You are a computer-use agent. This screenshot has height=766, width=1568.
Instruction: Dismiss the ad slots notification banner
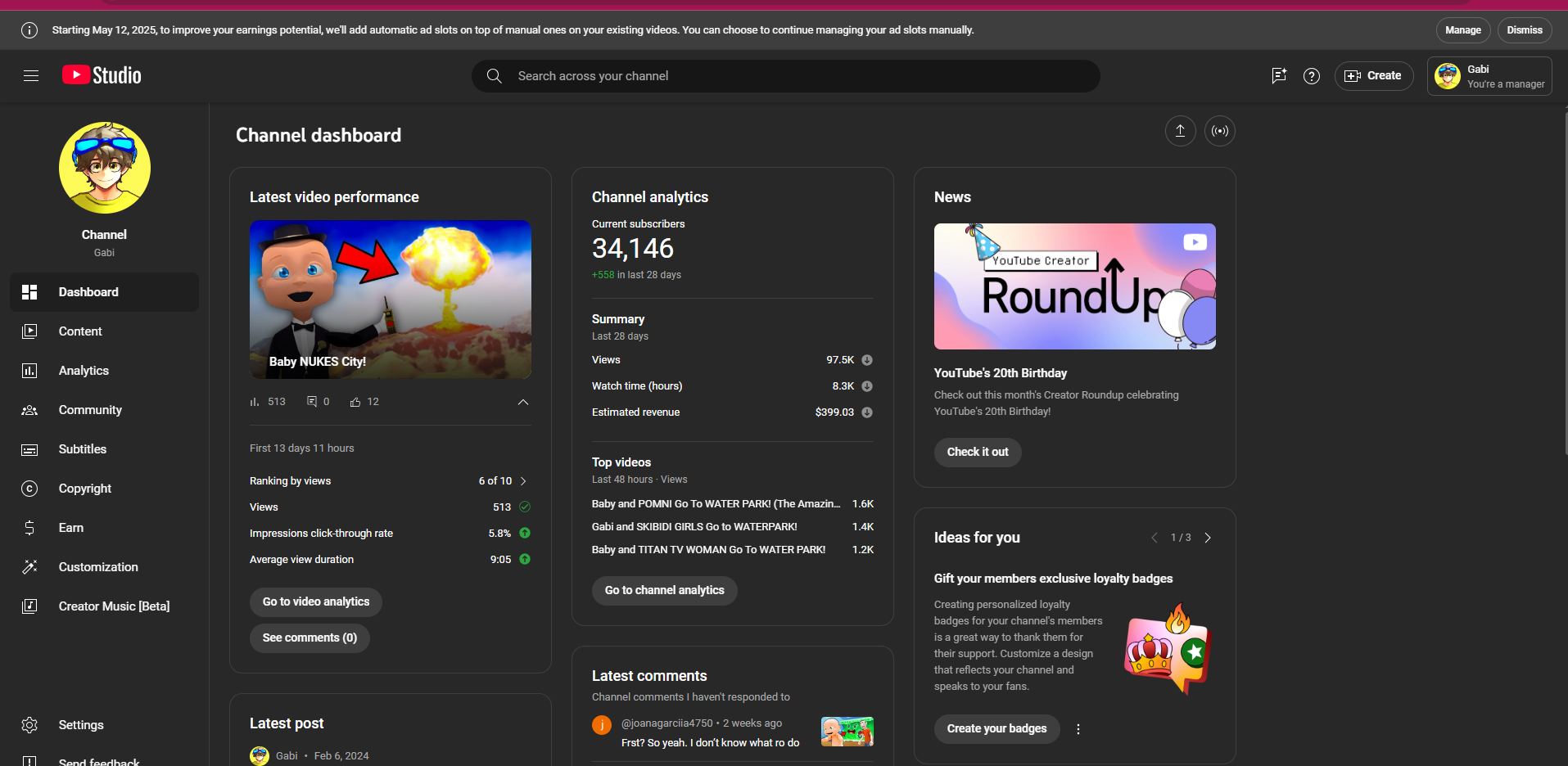(1524, 30)
